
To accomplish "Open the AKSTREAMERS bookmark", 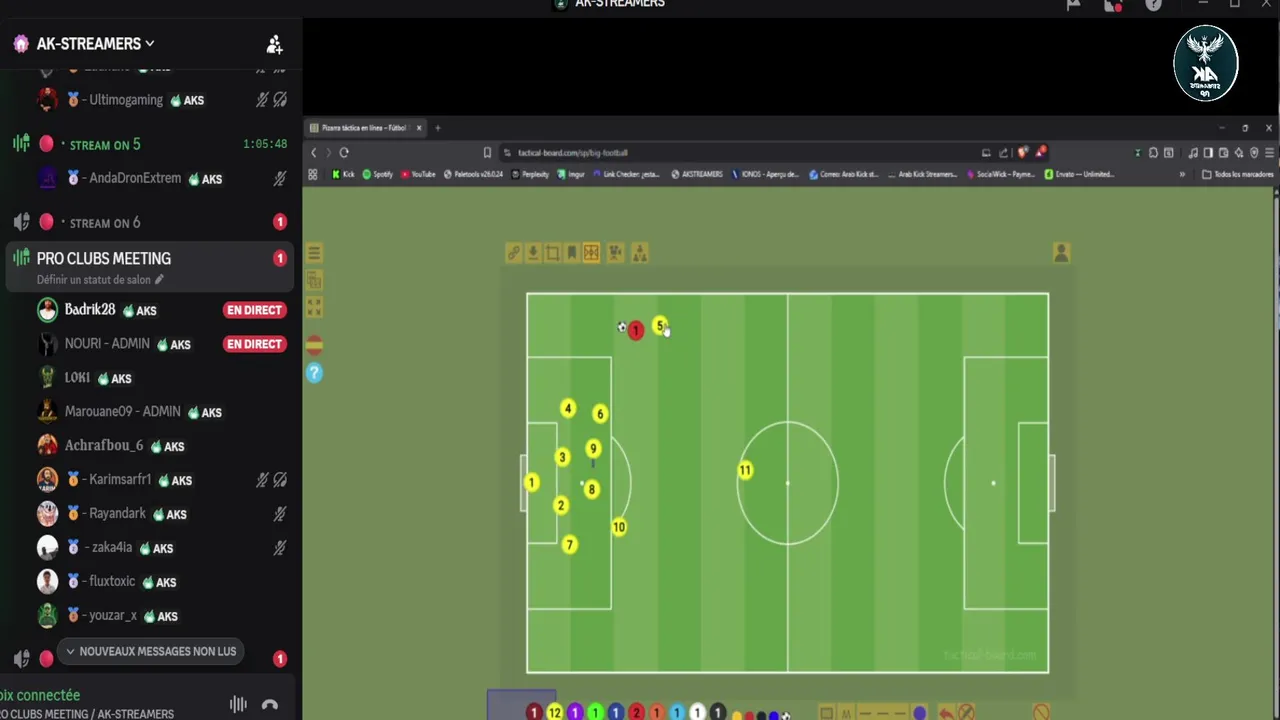I will coord(697,174).
